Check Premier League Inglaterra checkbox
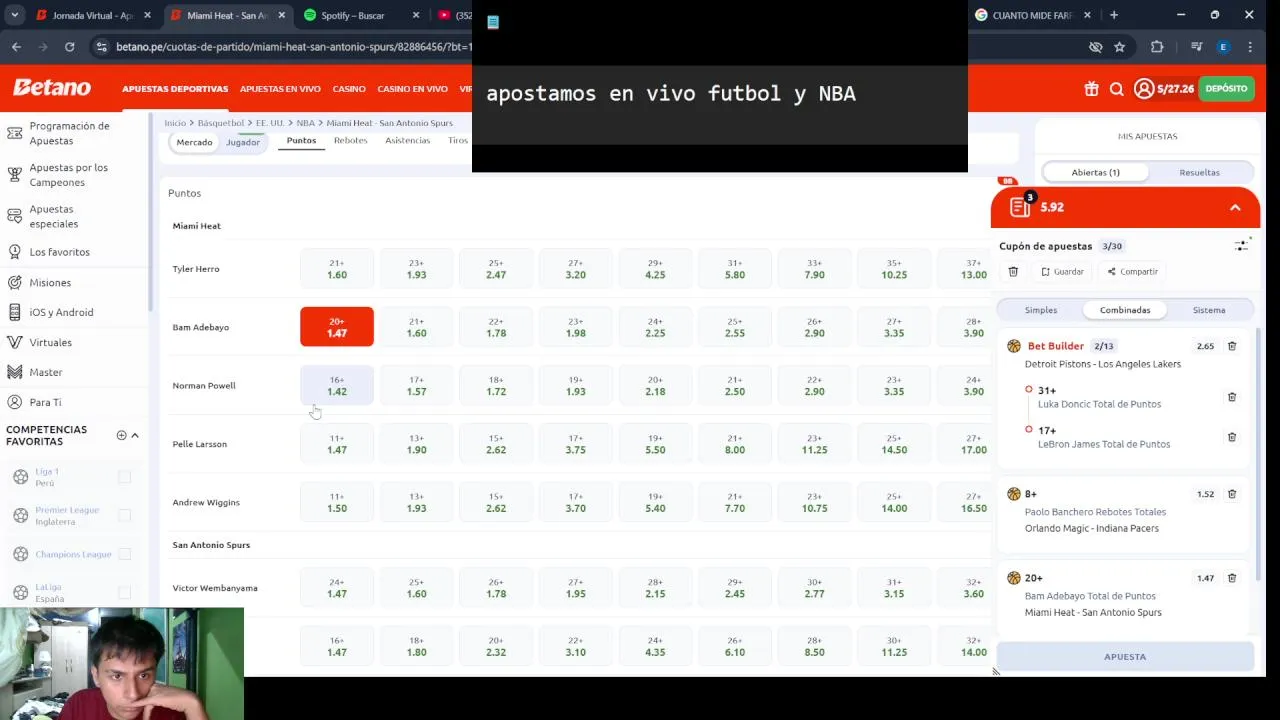This screenshot has width=1280, height=720. 125,515
